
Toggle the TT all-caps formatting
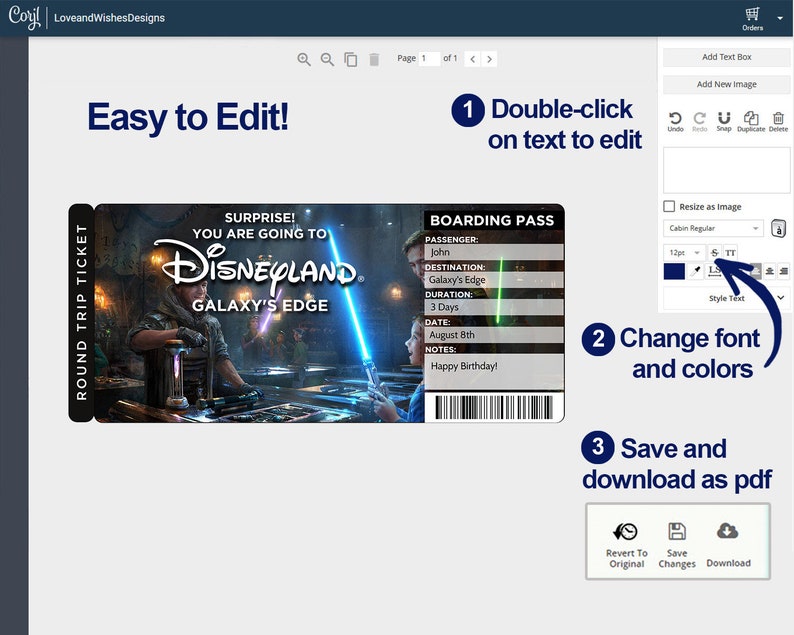[x=730, y=252]
